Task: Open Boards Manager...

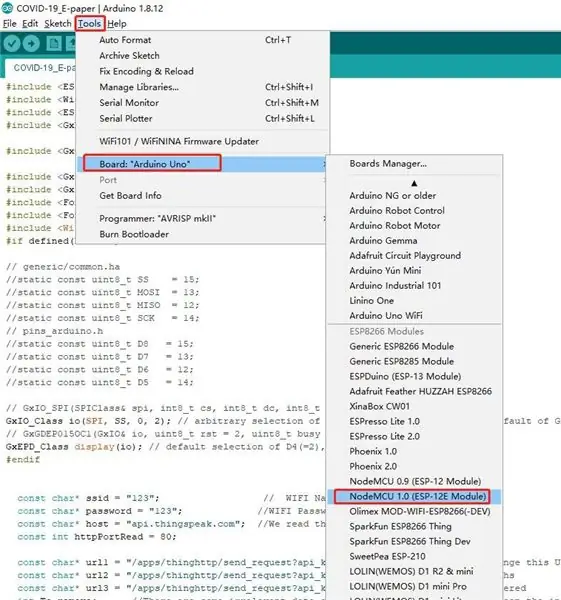Action: coord(414,164)
